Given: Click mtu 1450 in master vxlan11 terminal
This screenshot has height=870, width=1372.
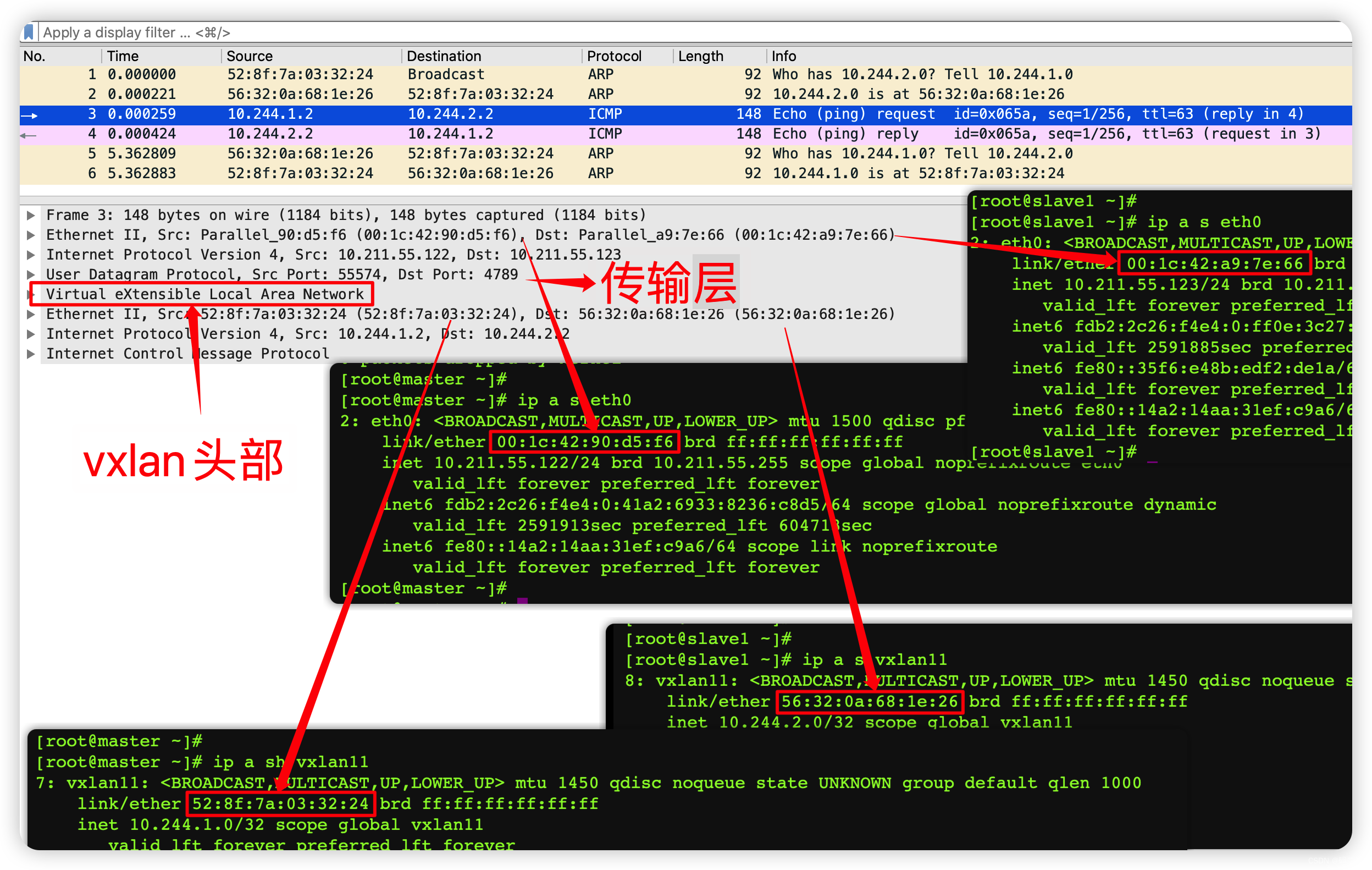Looking at the screenshot, I should click(557, 783).
